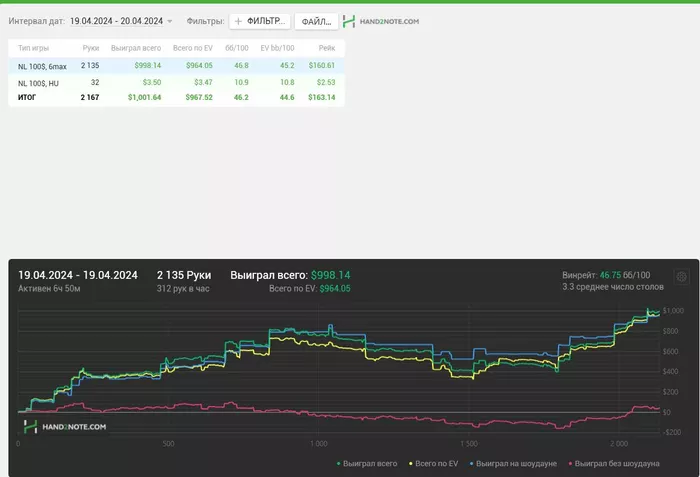Click the Hand2Note logo beside the filter buttons
Viewport: 700px width, 477px height.
click(381, 21)
